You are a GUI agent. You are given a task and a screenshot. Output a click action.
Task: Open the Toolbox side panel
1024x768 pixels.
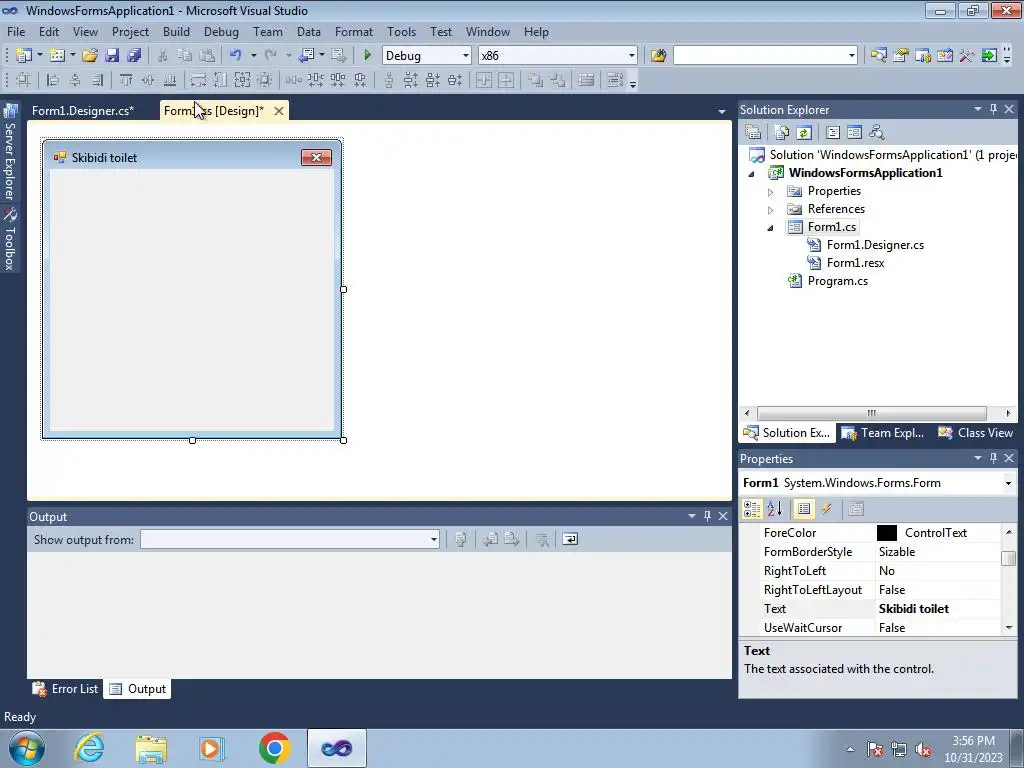point(9,240)
